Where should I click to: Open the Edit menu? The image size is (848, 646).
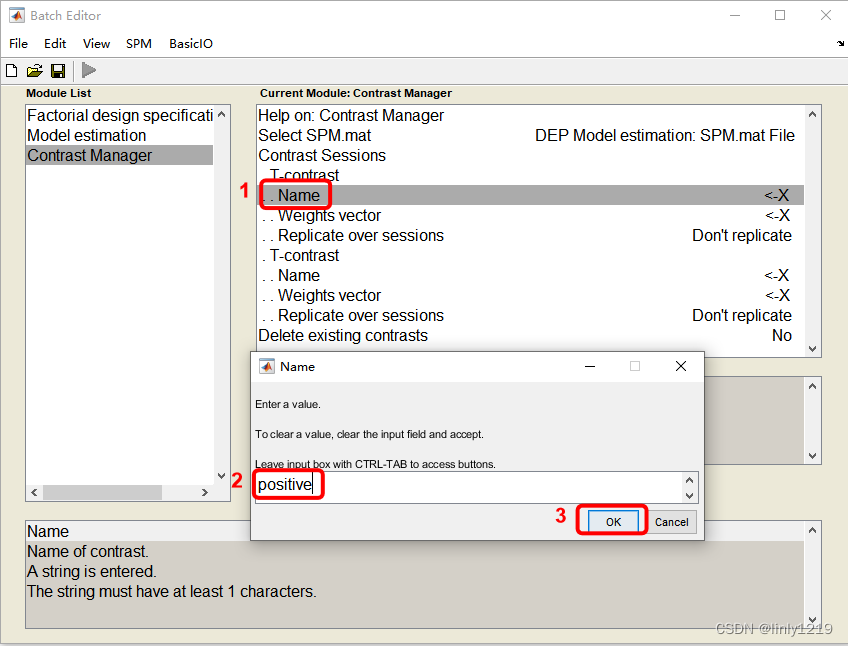click(54, 43)
